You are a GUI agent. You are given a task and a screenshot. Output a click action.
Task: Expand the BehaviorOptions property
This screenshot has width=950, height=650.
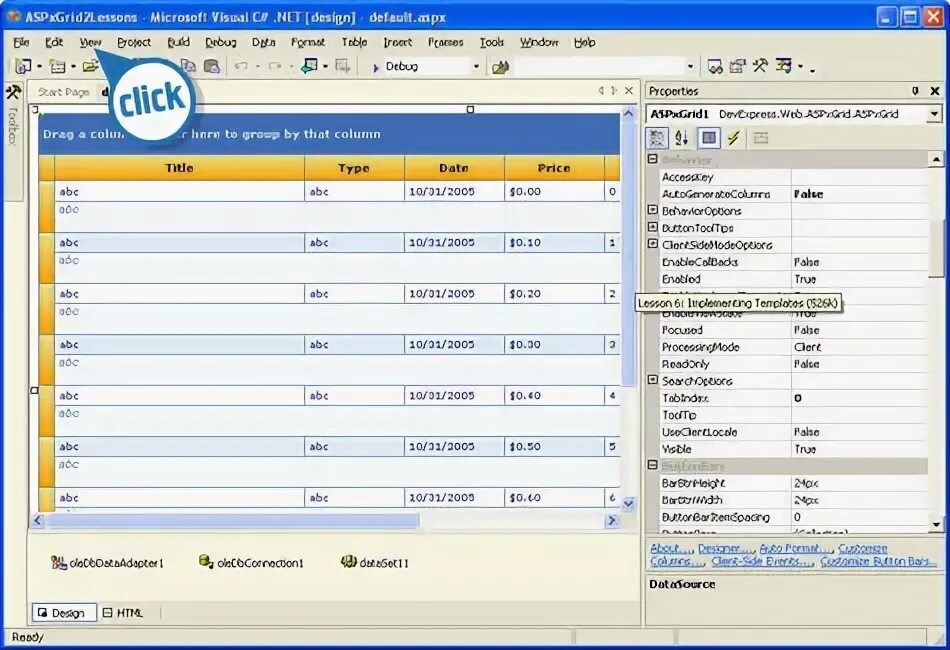pyautogui.click(x=653, y=210)
